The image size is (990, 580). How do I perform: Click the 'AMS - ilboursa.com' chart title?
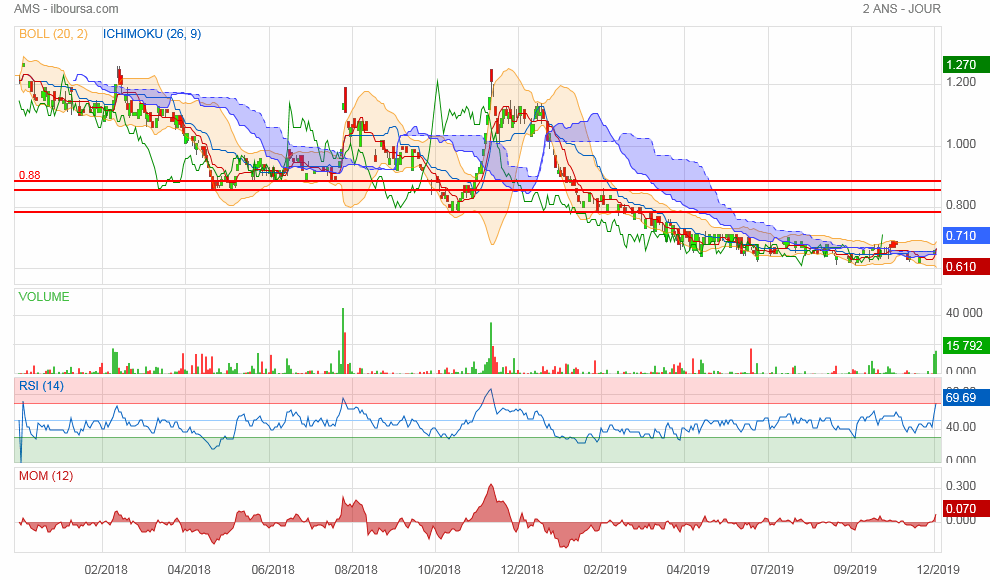click(x=66, y=9)
